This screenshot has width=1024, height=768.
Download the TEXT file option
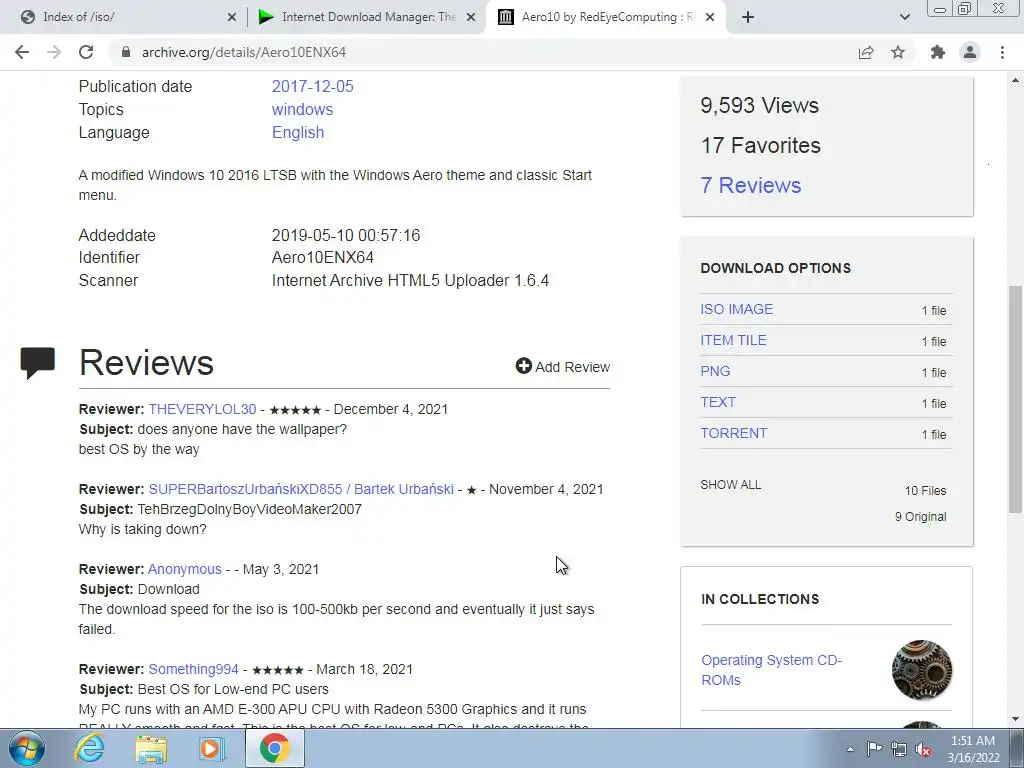point(718,402)
